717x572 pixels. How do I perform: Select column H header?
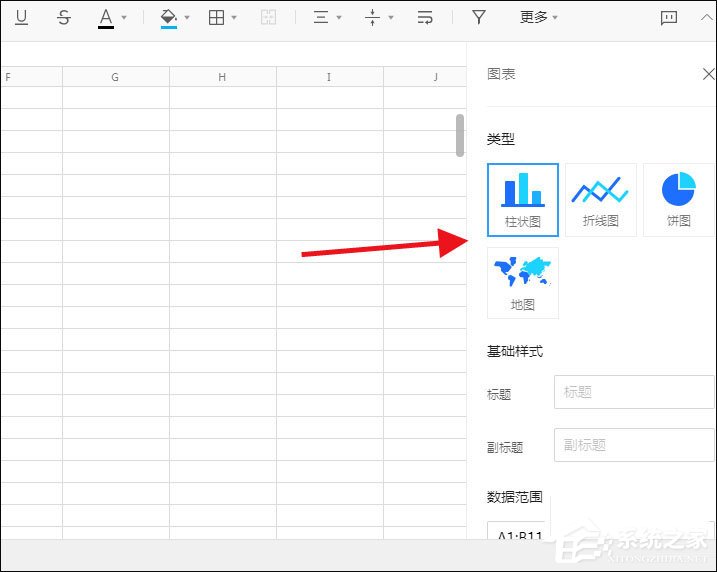coord(223,77)
